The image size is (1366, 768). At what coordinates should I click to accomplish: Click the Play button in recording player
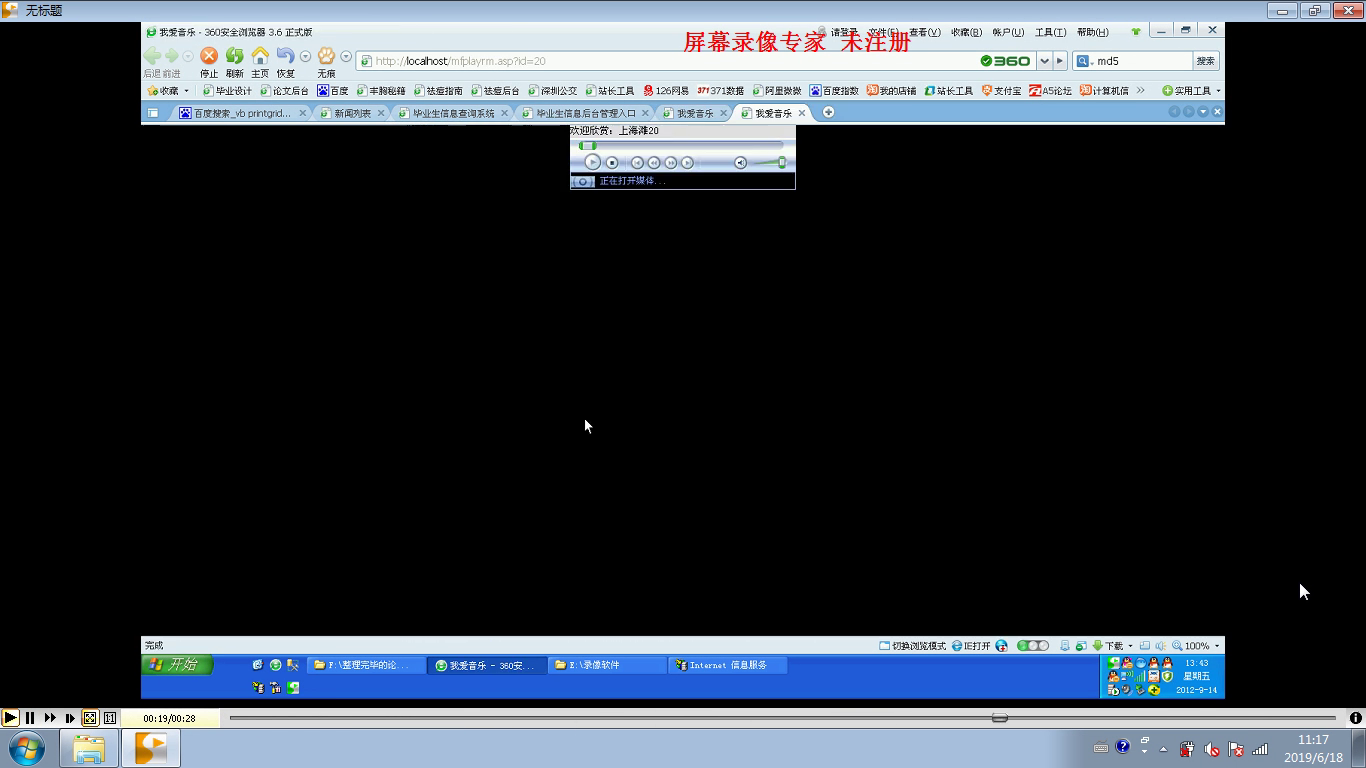coord(10,717)
